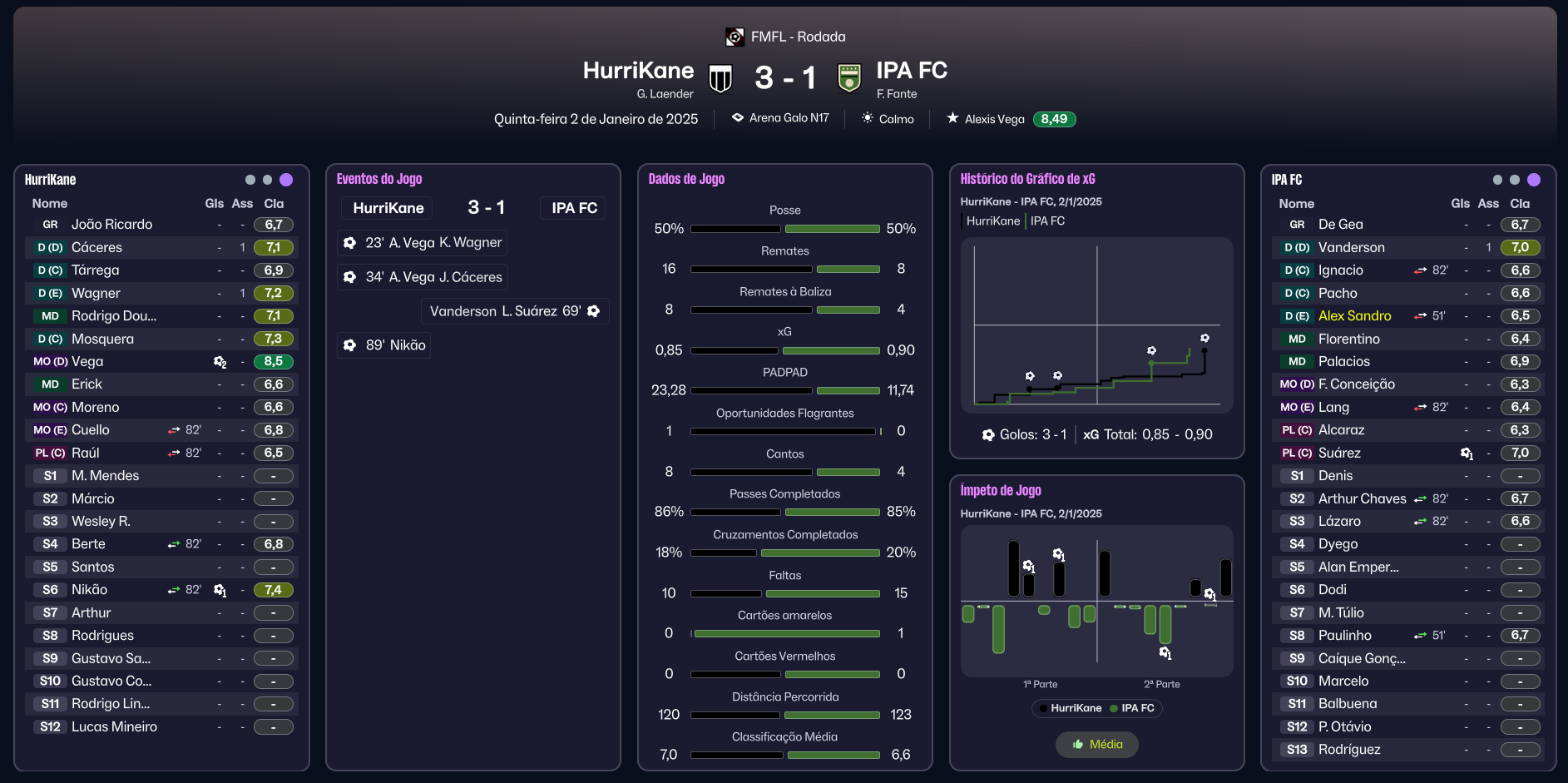Switch to HurriKane tab in xG chart
This screenshot has width=1568, height=783.
[992, 221]
